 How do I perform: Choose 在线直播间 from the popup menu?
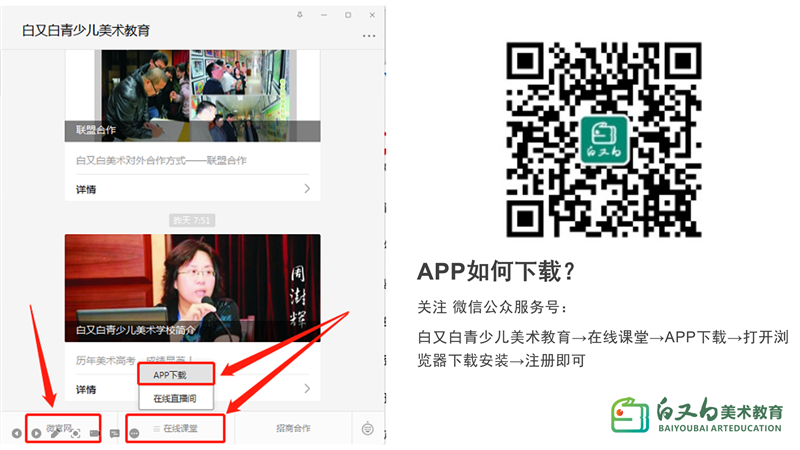pyautogui.click(x=176, y=398)
